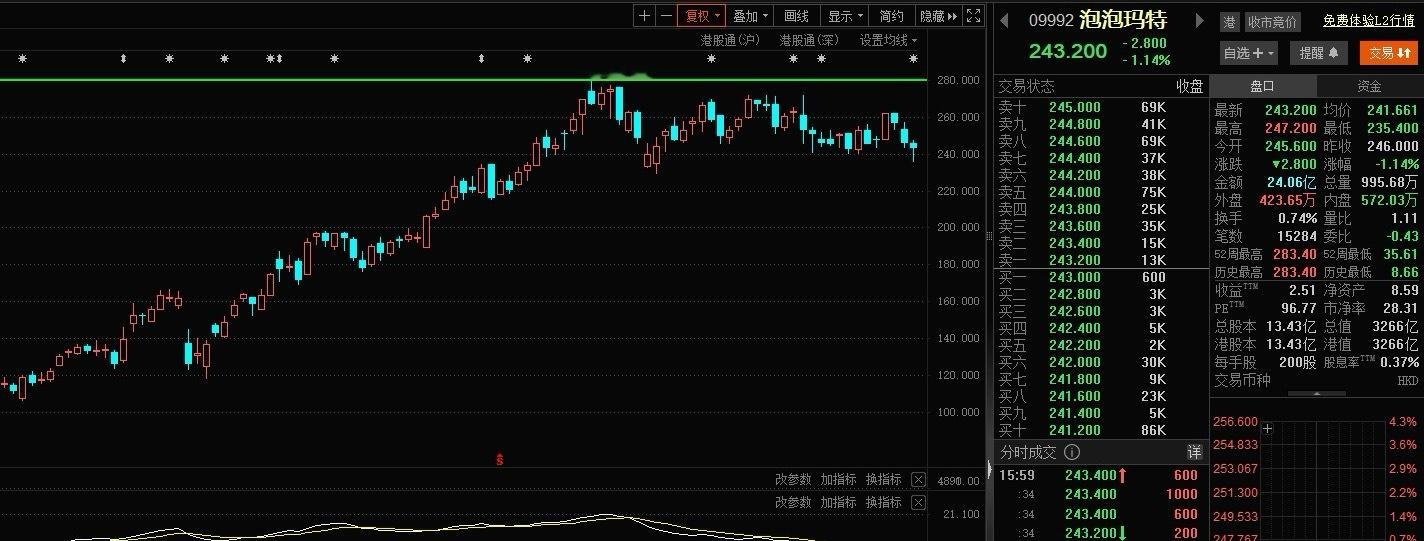Close indicator panel showing 4890.00
The image size is (1424, 541).
point(918,479)
